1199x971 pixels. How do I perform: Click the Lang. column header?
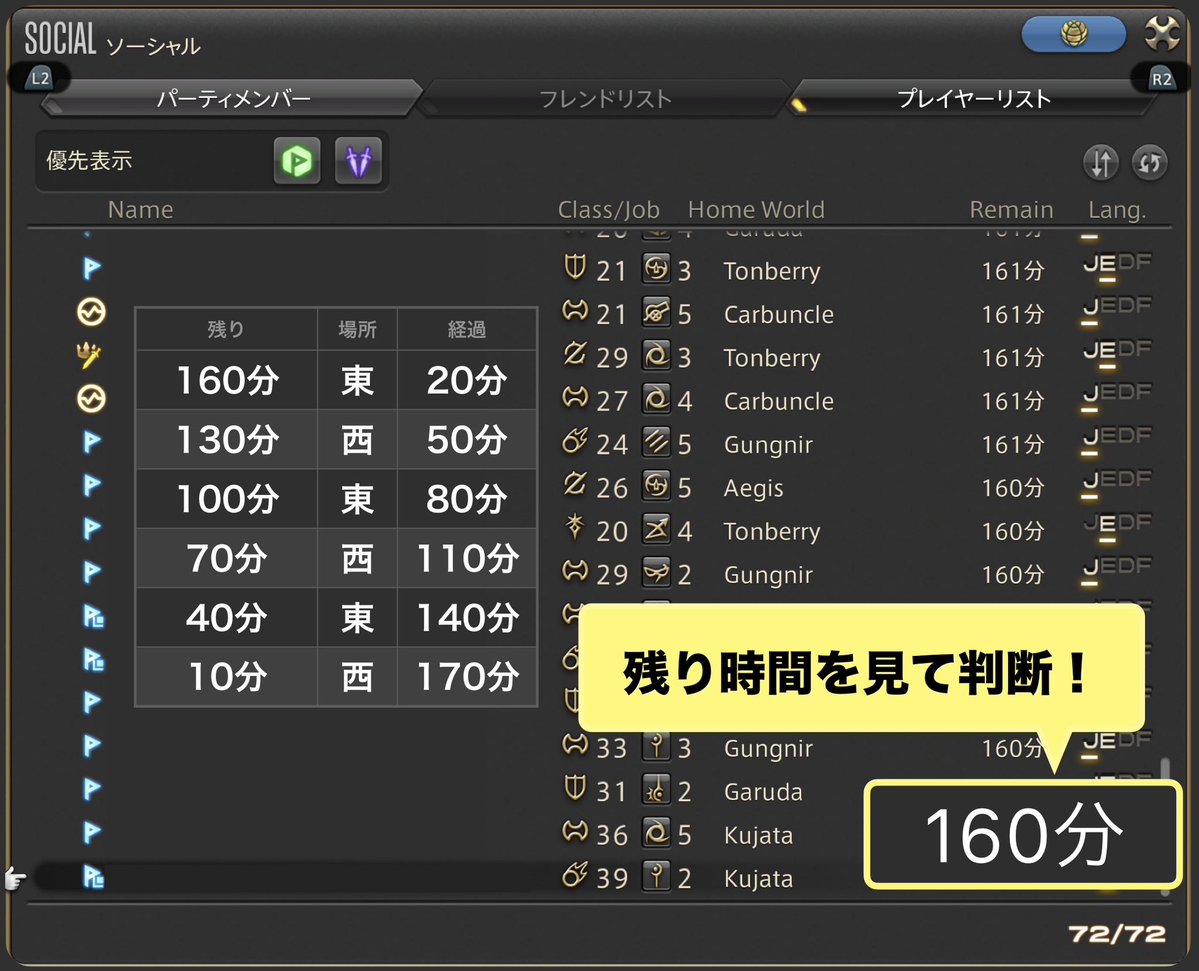click(1117, 210)
